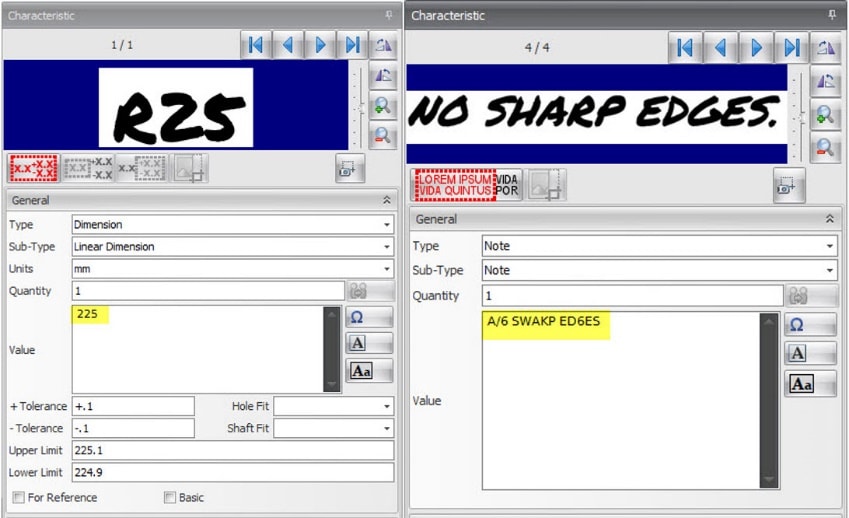Enable the For Reference checkbox

pos(18,497)
